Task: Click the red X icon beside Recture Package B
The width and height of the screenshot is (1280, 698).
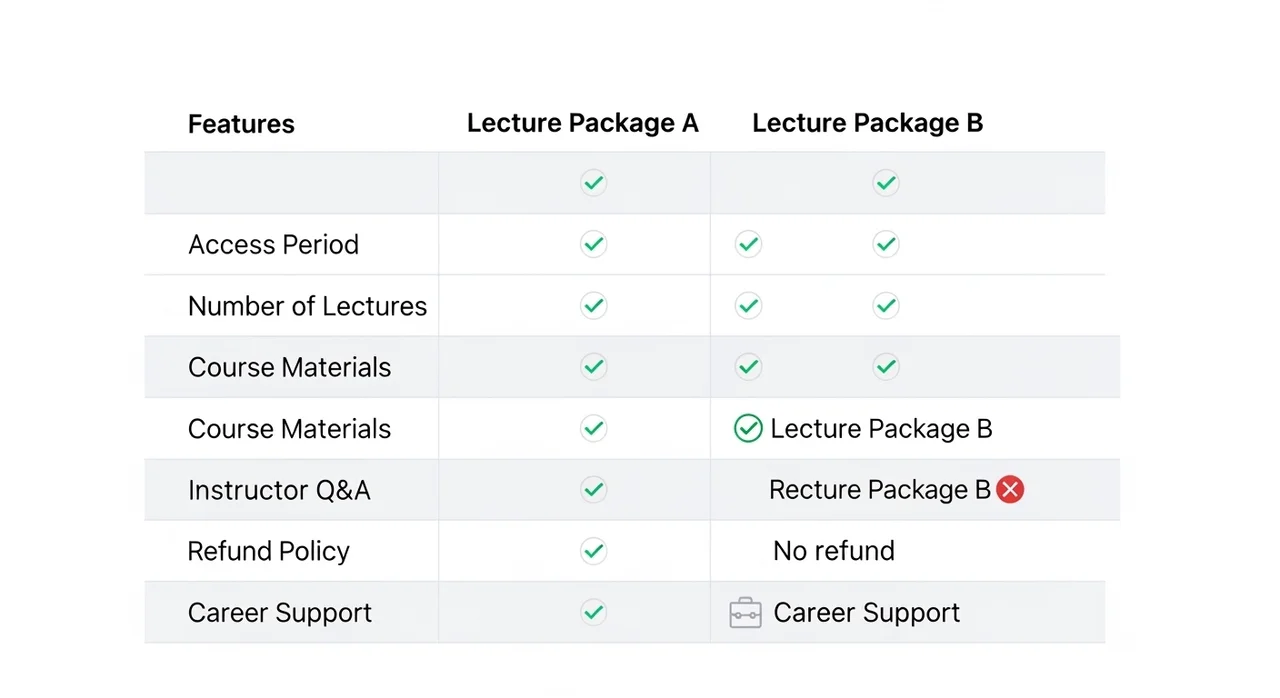Action: click(1010, 490)
